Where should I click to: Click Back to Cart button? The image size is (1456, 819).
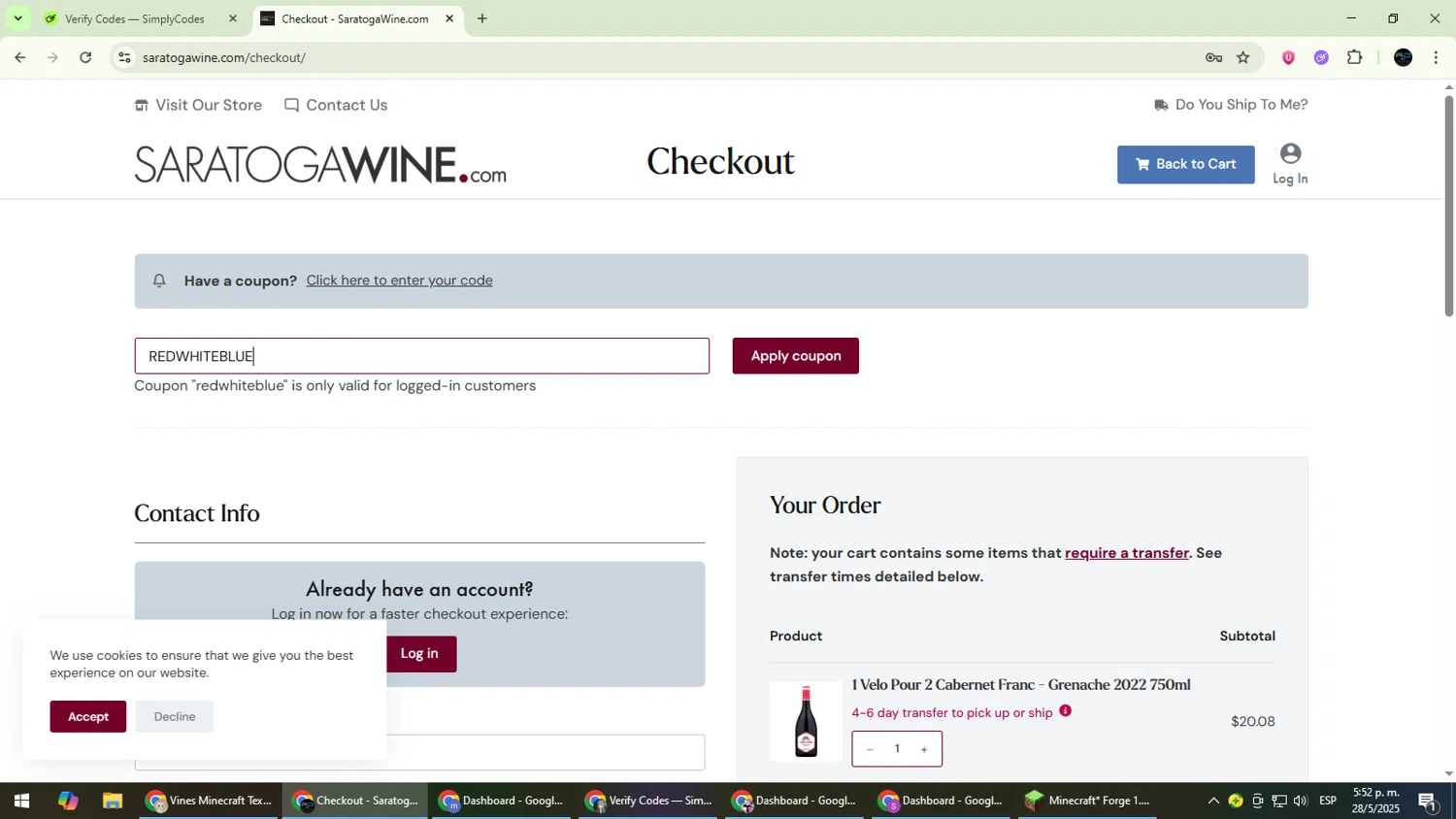(x=1185, y=164)
